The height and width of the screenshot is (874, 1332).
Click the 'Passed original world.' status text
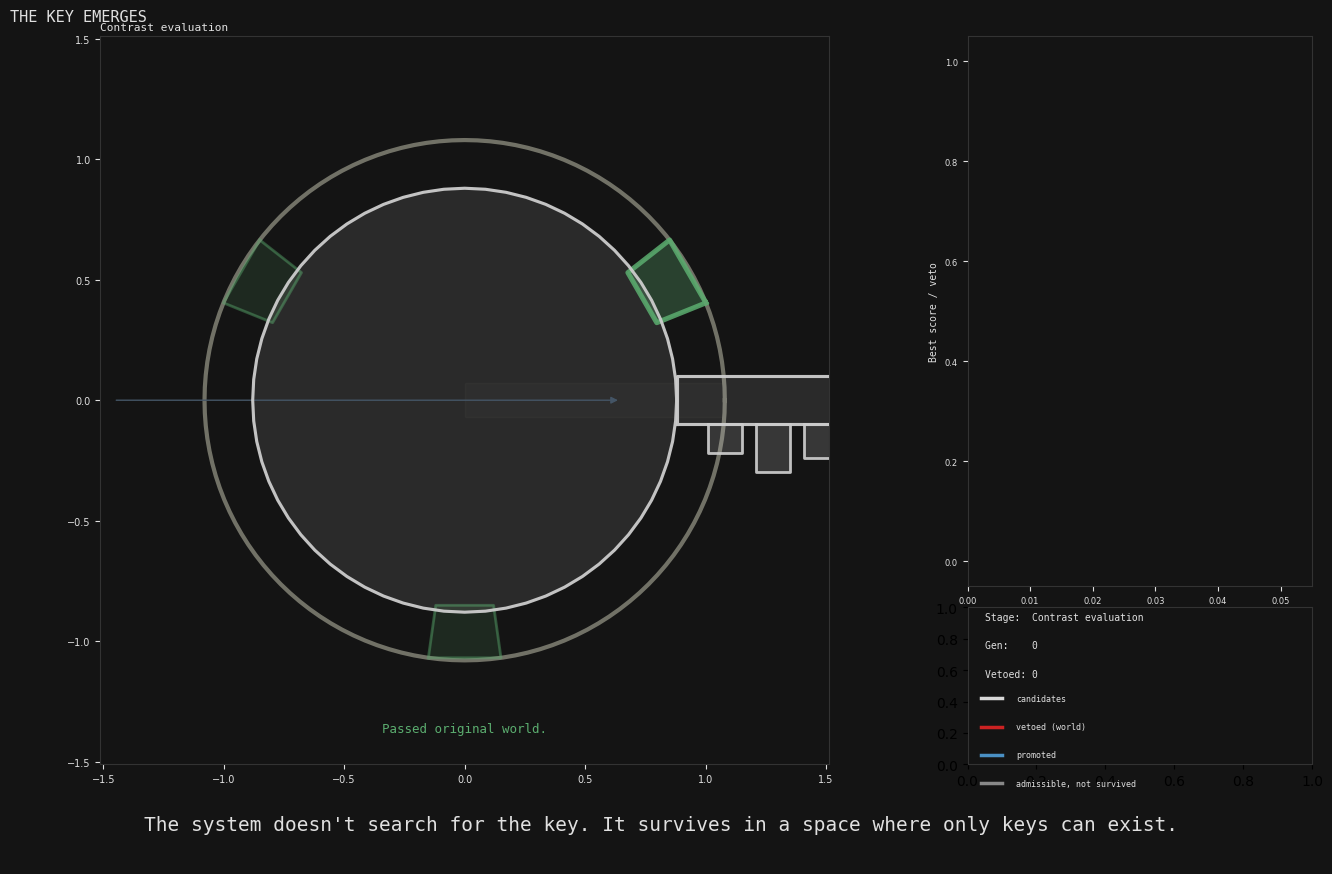(464, 729)
